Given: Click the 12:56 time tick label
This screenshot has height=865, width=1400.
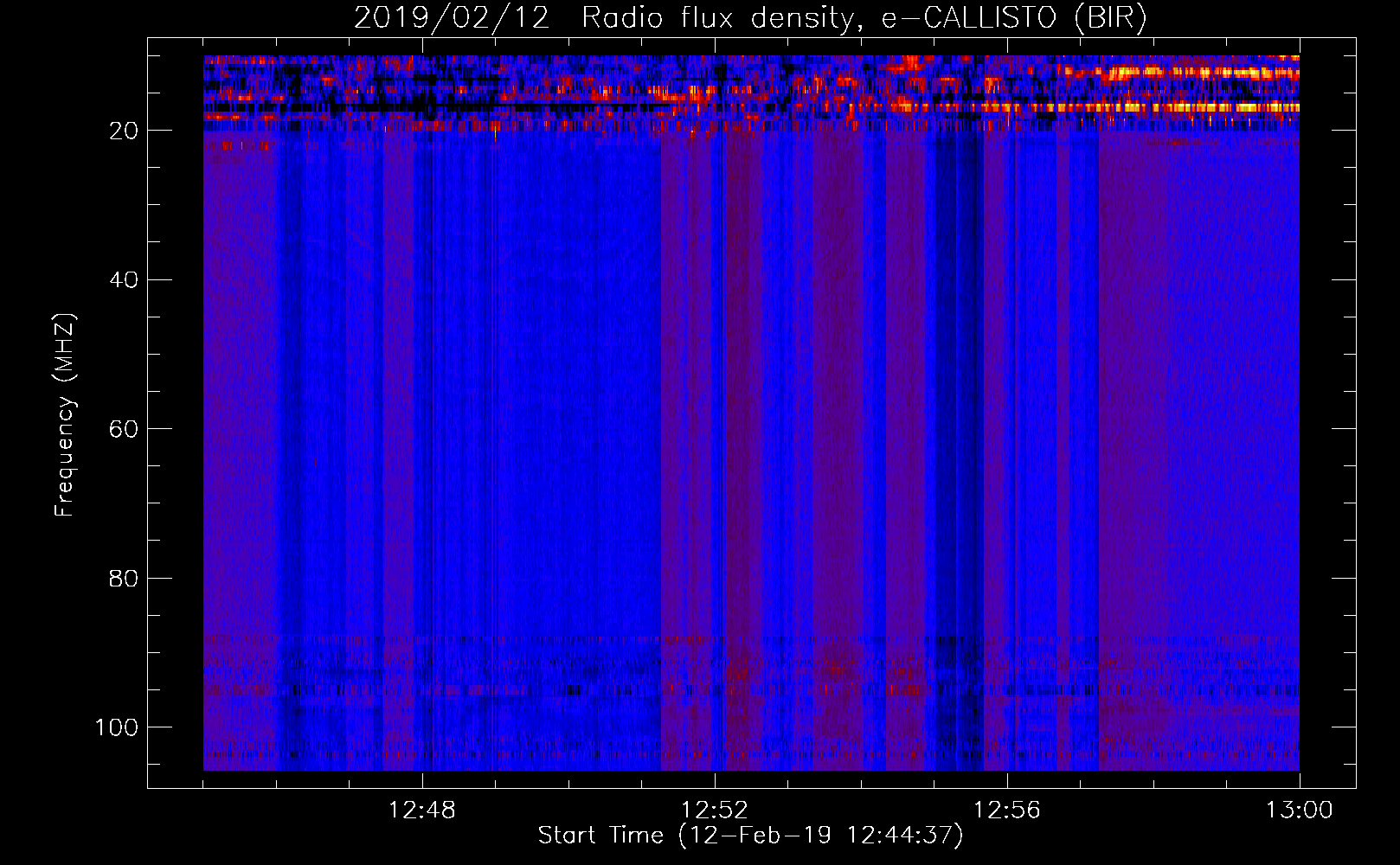Looking at the screenshot, I should click(1007, 811).
